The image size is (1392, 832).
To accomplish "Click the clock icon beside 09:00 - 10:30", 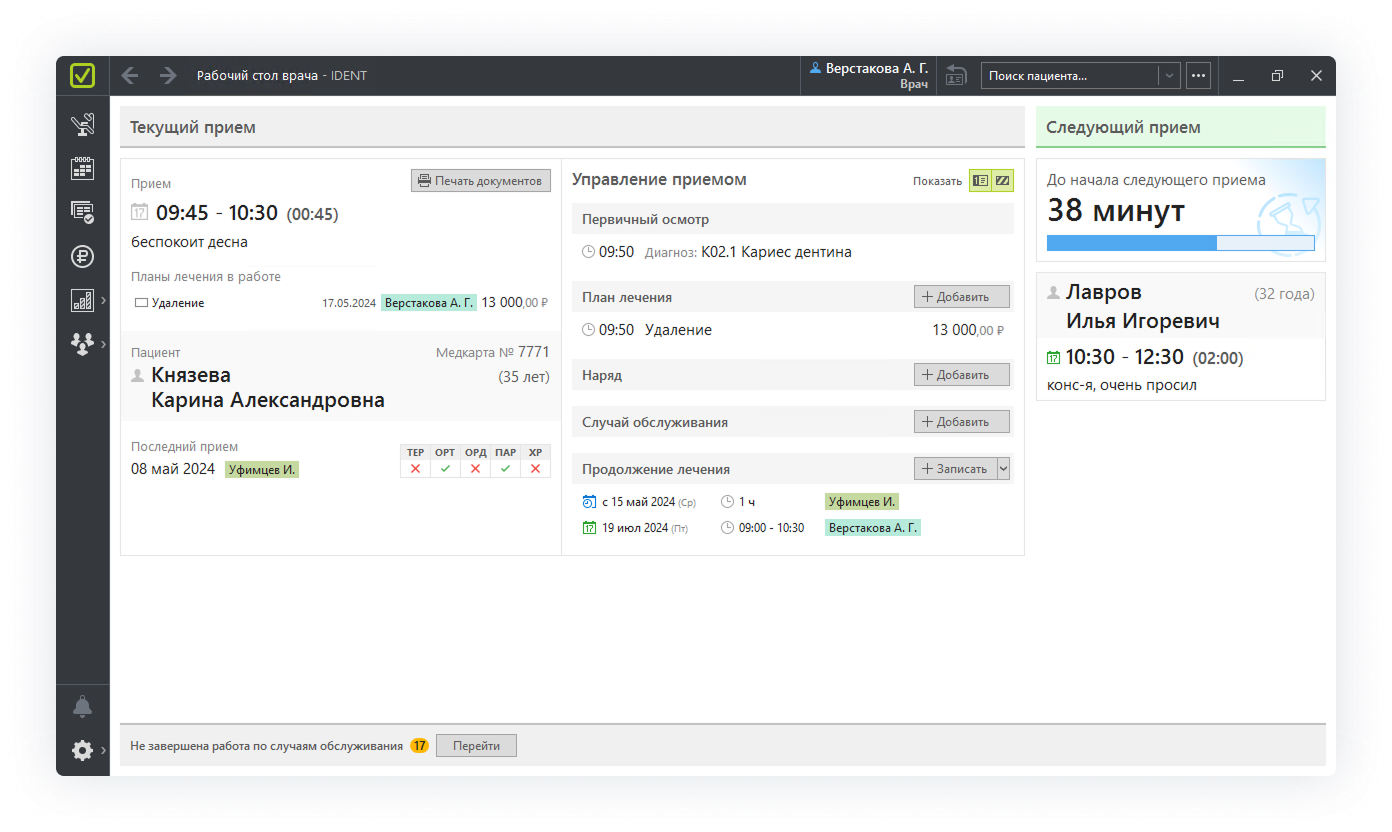I will point(727,528).
